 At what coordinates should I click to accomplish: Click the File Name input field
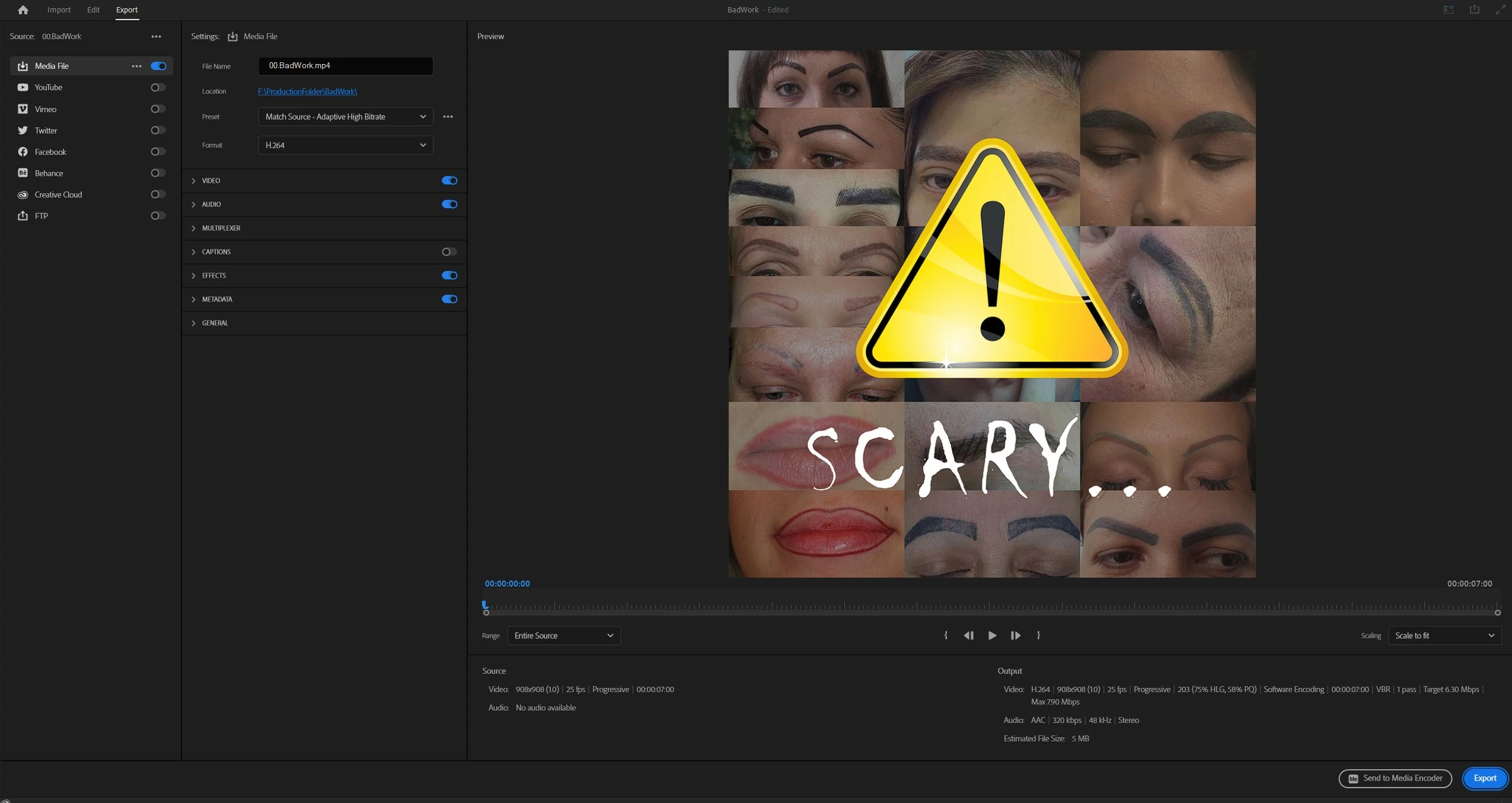click(345, 65)
